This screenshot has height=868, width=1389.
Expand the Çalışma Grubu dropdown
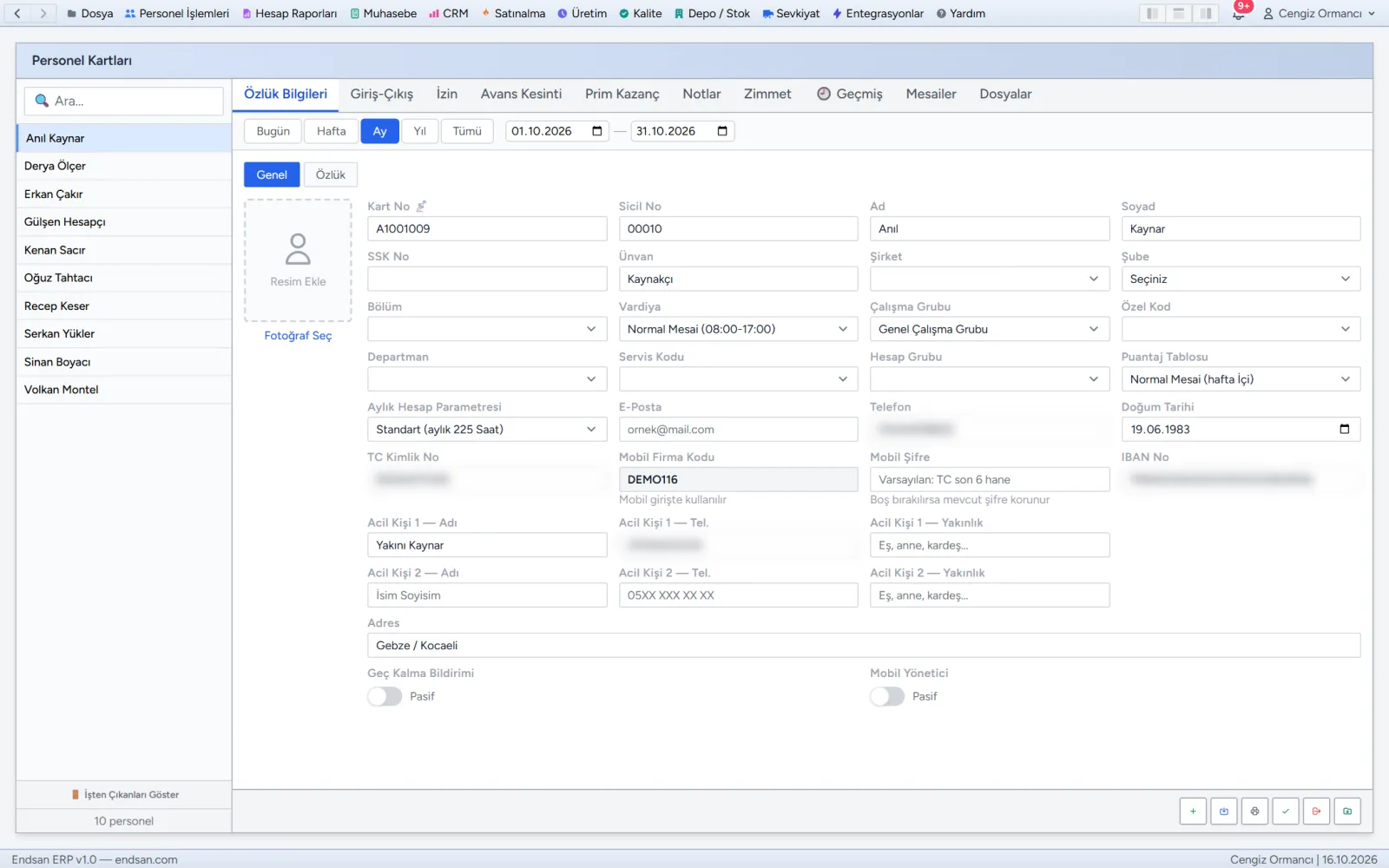990,329
